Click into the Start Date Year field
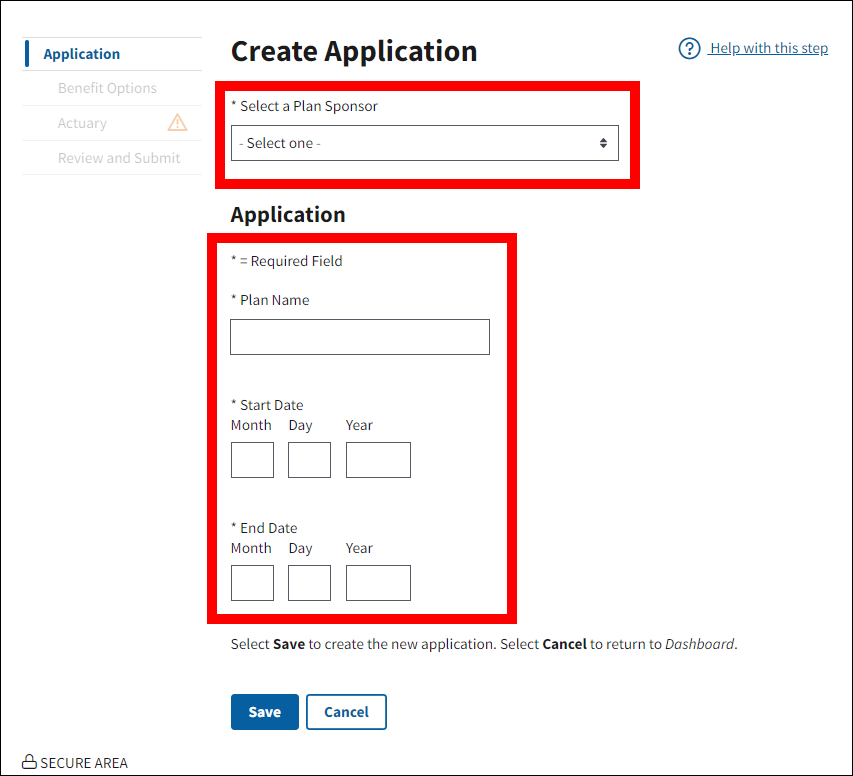 (378, 460)
